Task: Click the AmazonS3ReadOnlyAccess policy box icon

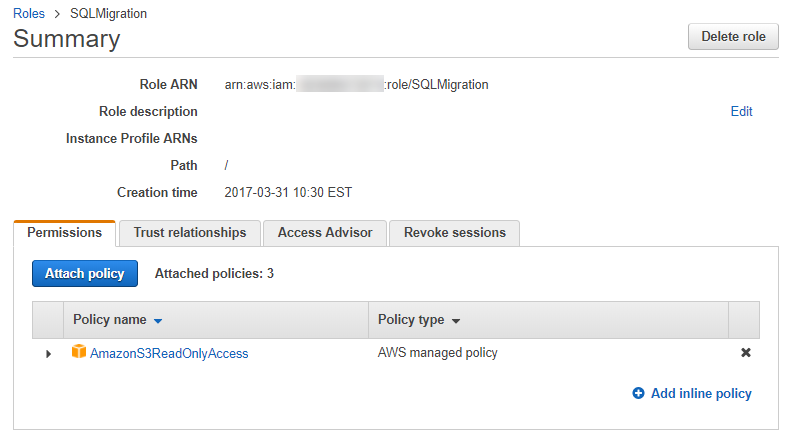Action: pos(79,352)
